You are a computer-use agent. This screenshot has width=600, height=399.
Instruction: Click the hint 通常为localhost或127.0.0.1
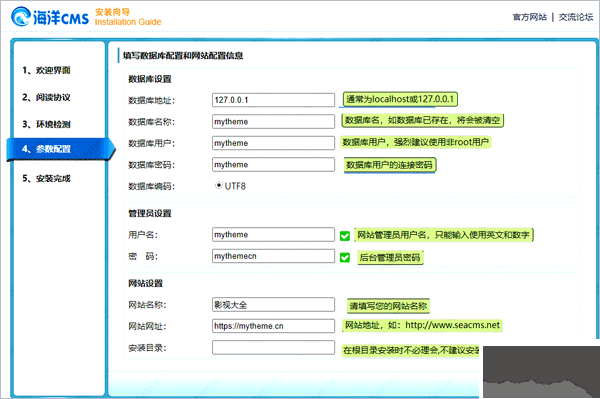(400, 99)
